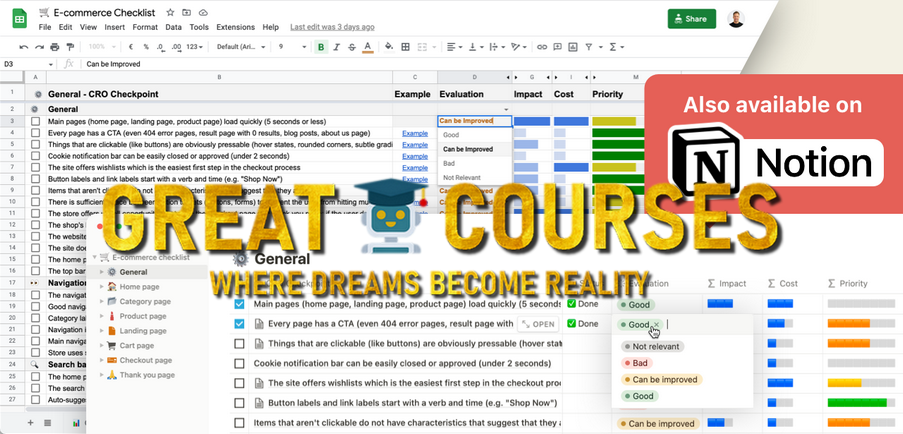Click Example link in Every page has CTA row

point(415,133)
